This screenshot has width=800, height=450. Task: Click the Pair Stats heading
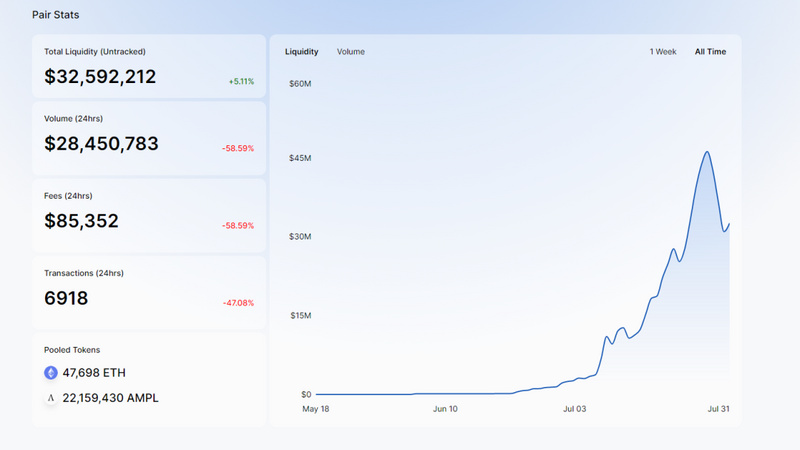point(57,16)
